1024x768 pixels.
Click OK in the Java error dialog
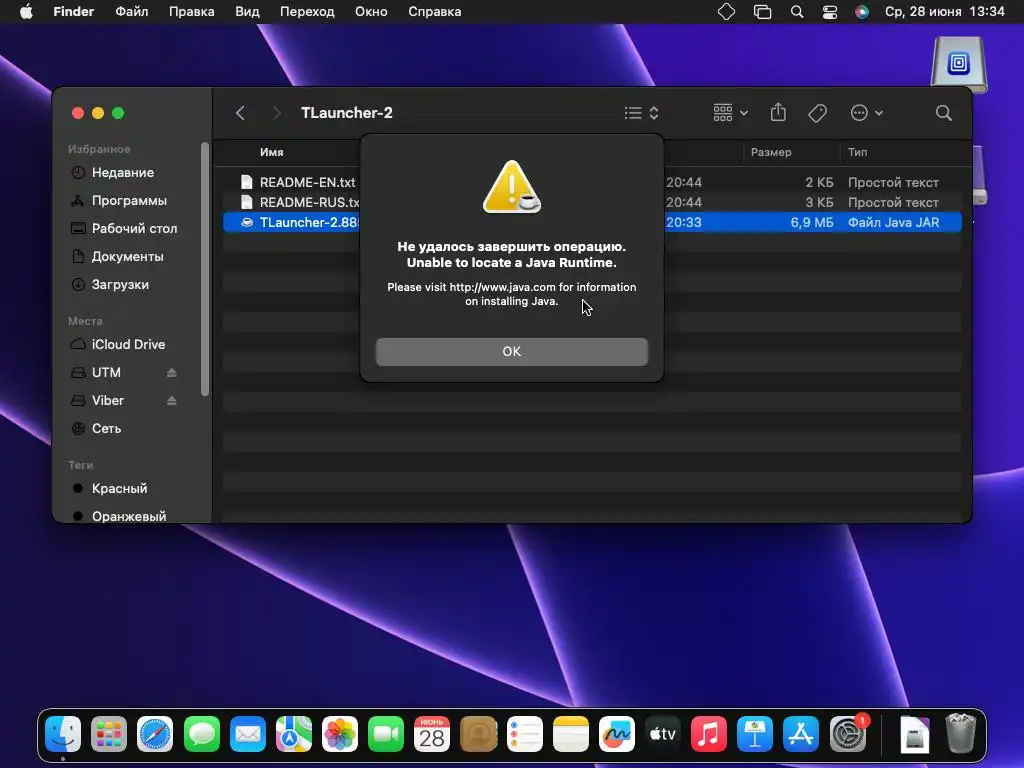(x=511, y=351)
